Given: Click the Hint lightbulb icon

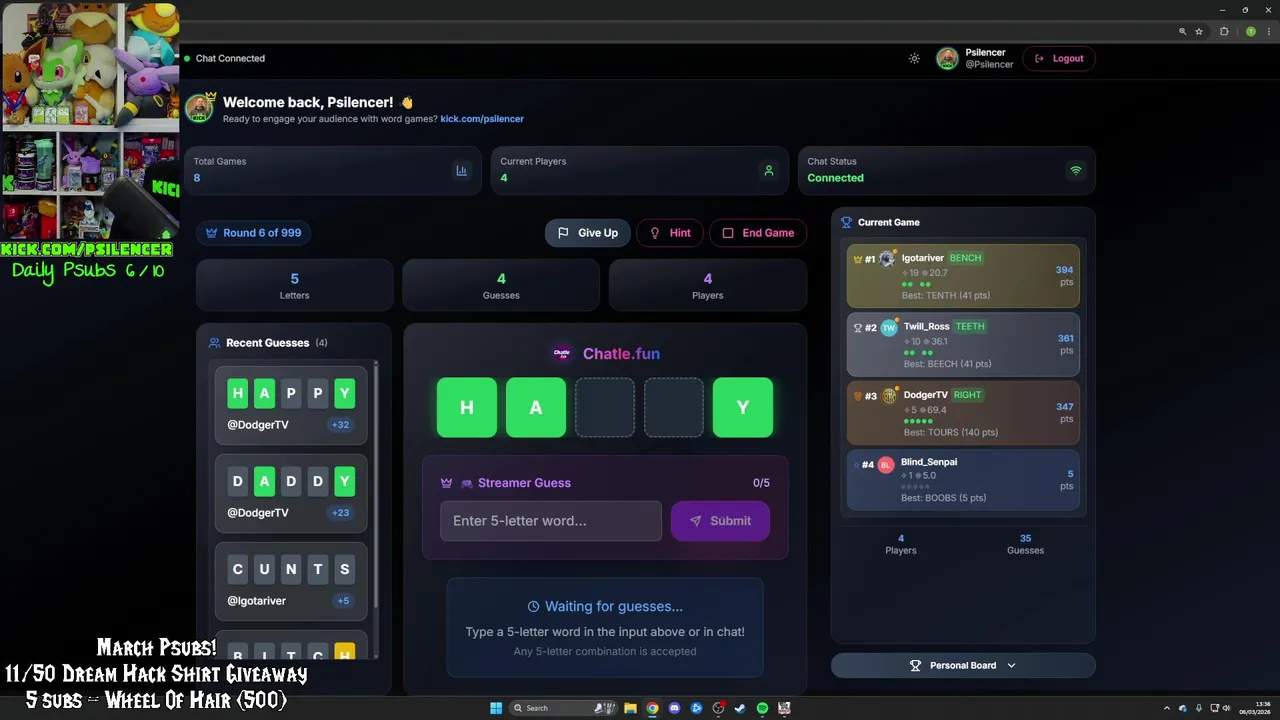Looking at the screenshot, I should coord(655,233).
